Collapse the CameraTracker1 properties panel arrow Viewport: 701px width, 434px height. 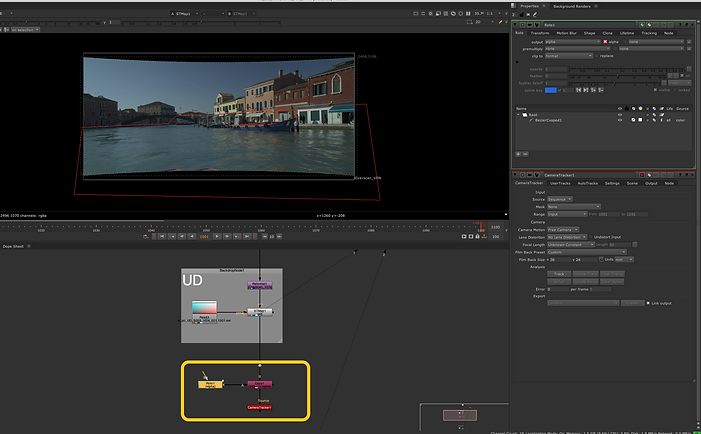tap(515, 175)
